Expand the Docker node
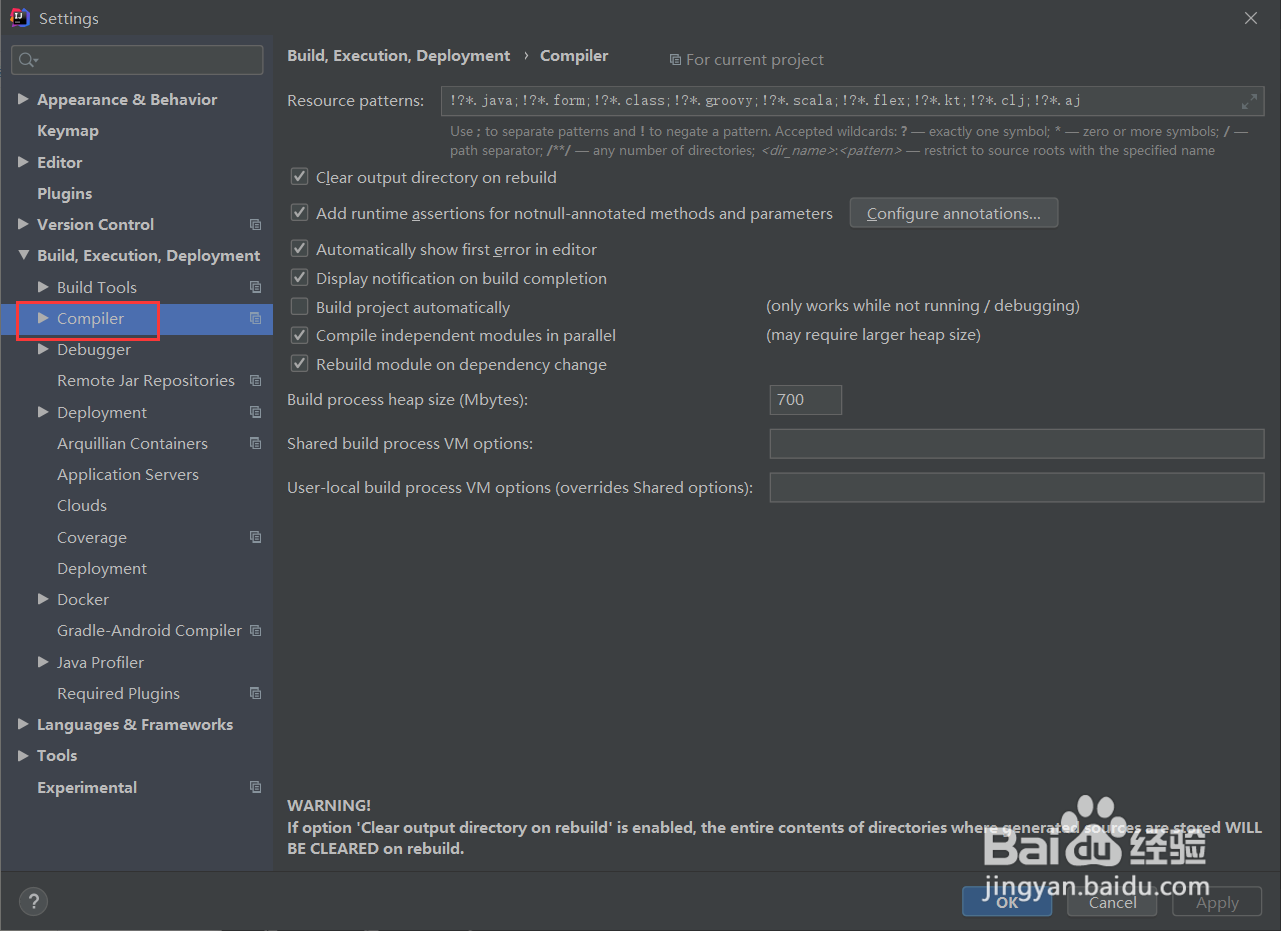Viewport: 1281px width, 931px height. [x=43, y=599]
